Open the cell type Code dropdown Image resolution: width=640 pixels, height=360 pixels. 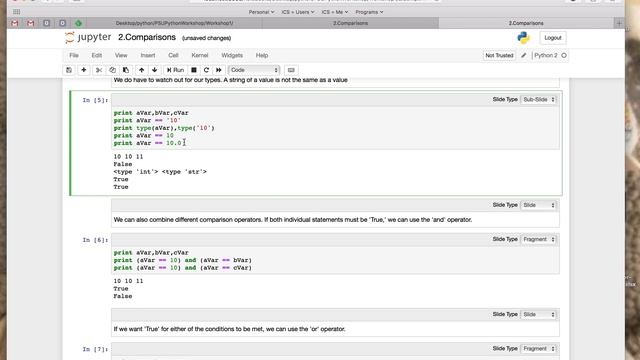[254, 70]
